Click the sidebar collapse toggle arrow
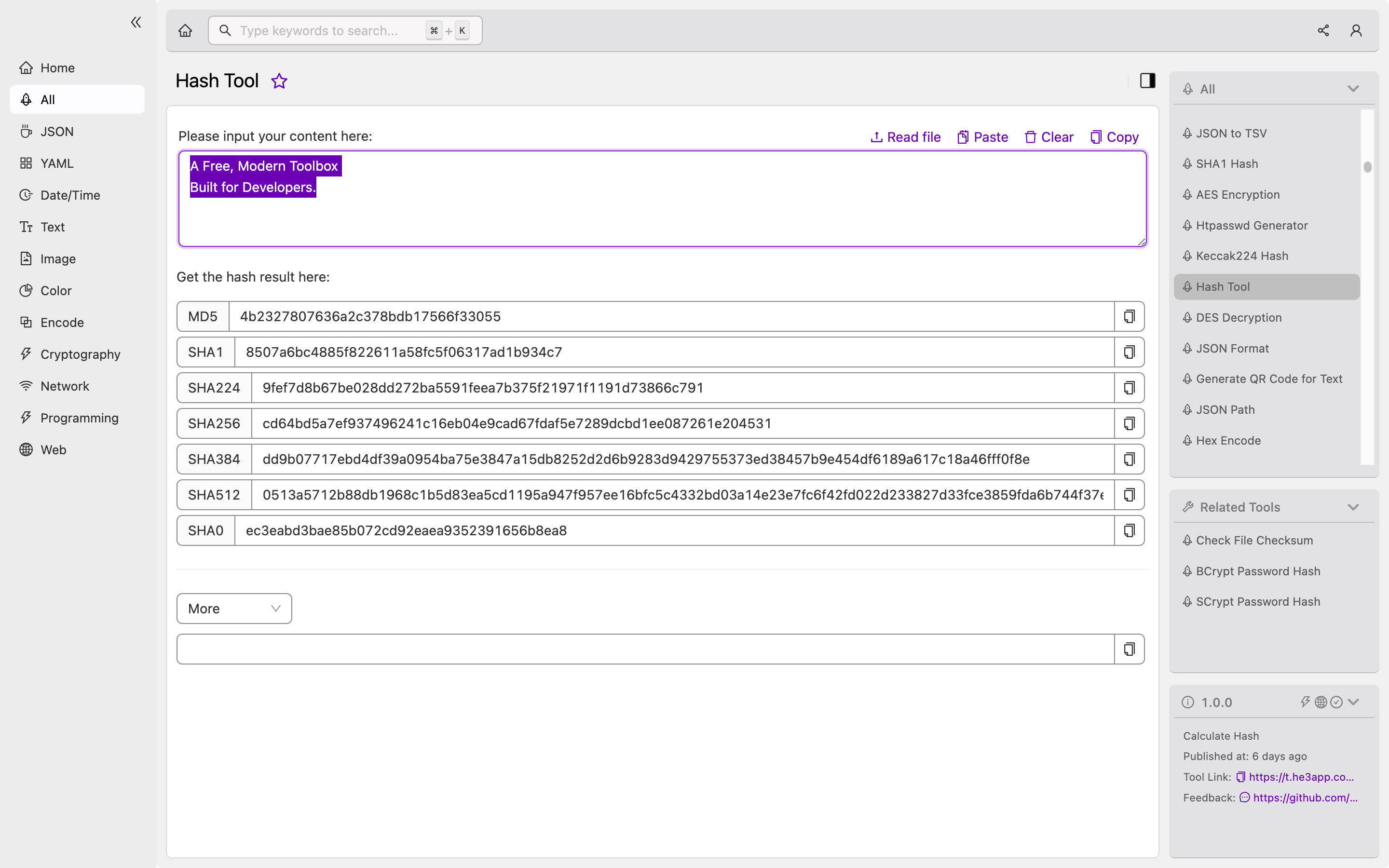 [136, 22]
